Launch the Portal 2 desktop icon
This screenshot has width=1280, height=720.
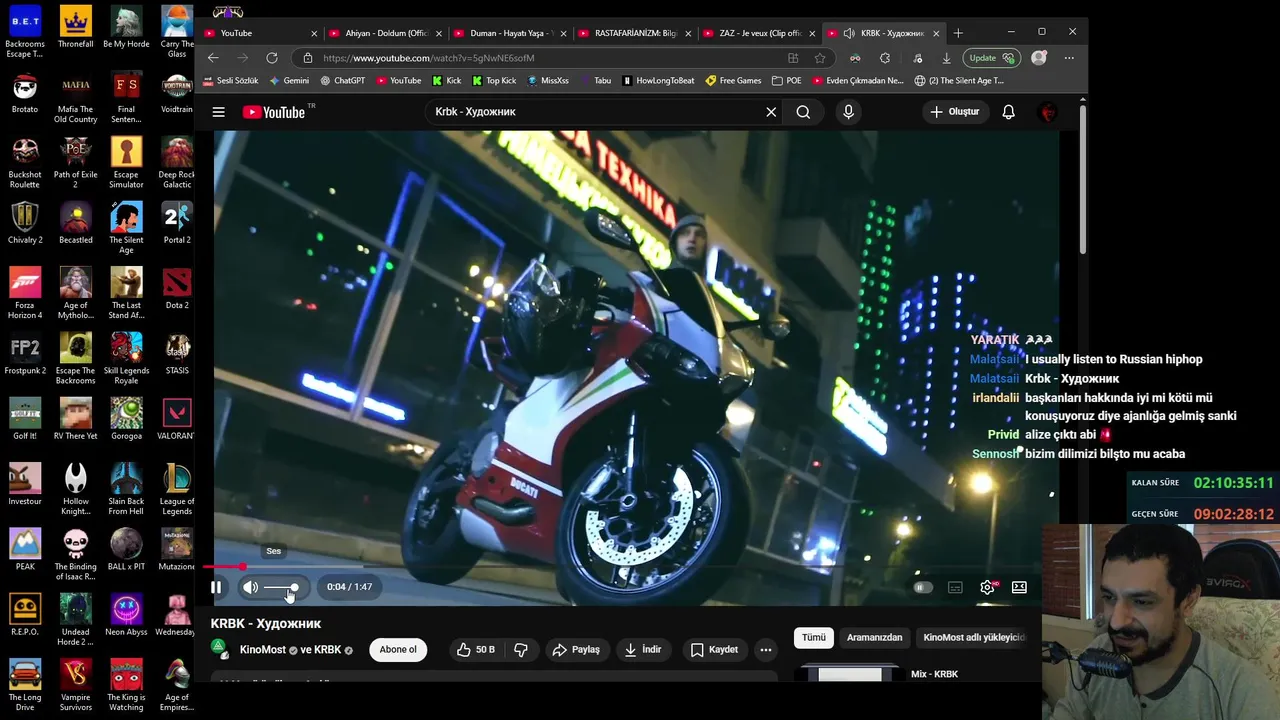177,224
